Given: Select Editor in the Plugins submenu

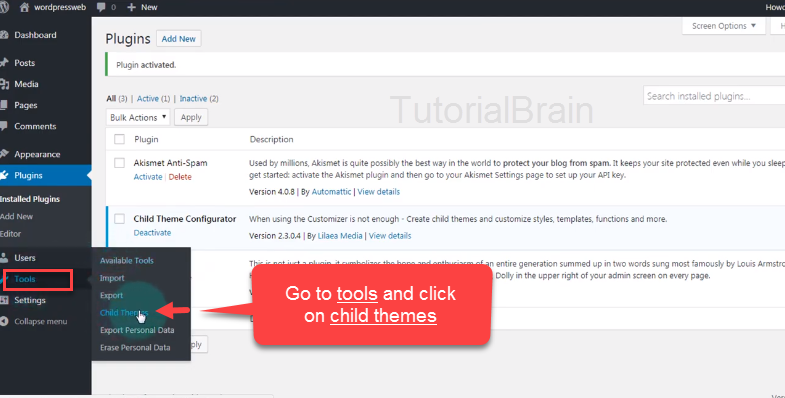Looking at the screenshot, I should coord(11,234).
